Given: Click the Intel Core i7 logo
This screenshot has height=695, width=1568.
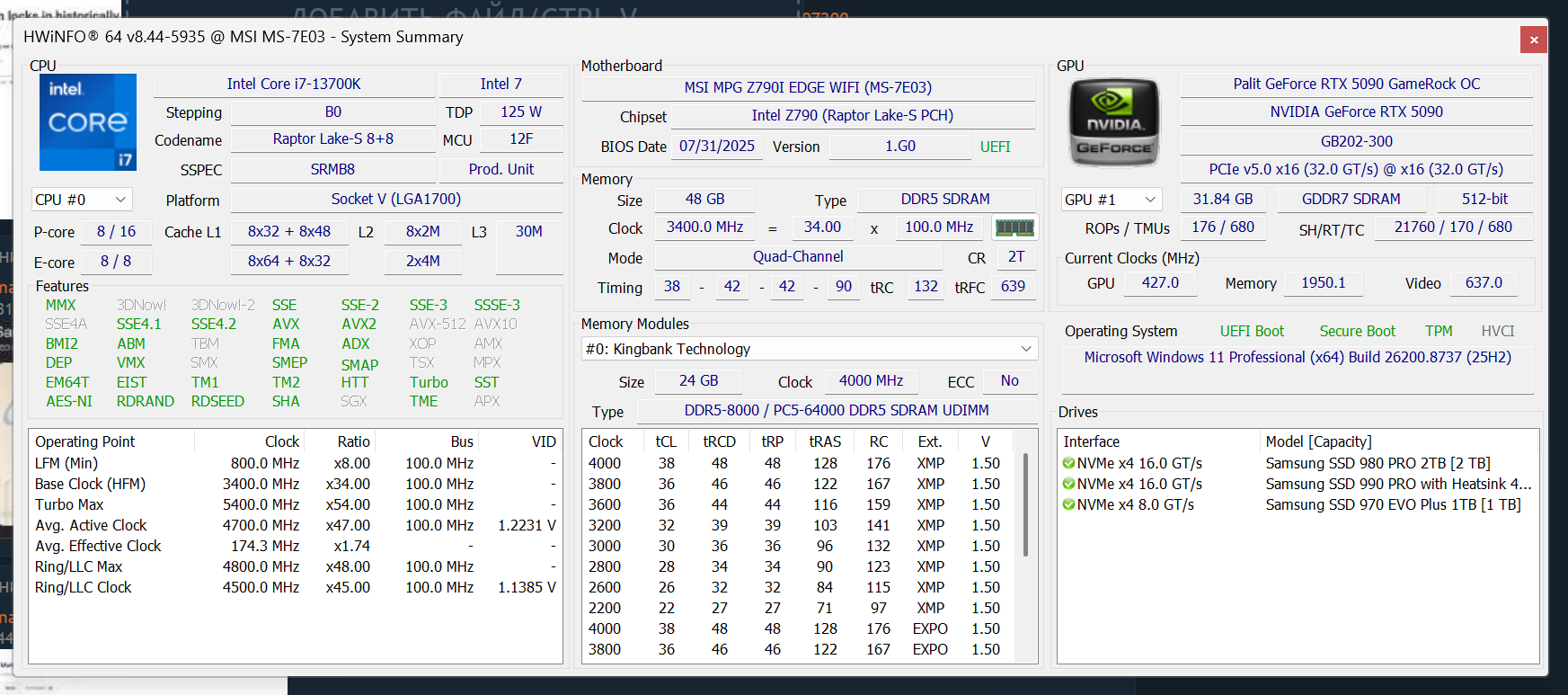Looking at the screenshot, I should (88, 122).
